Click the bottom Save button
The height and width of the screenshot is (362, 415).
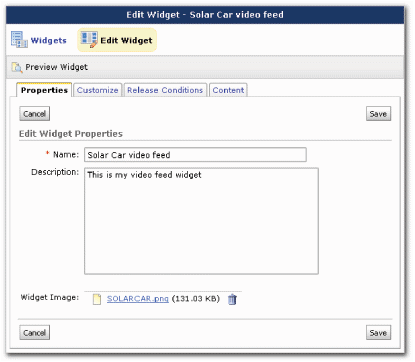pyautogui.click(x=378, y=332)
